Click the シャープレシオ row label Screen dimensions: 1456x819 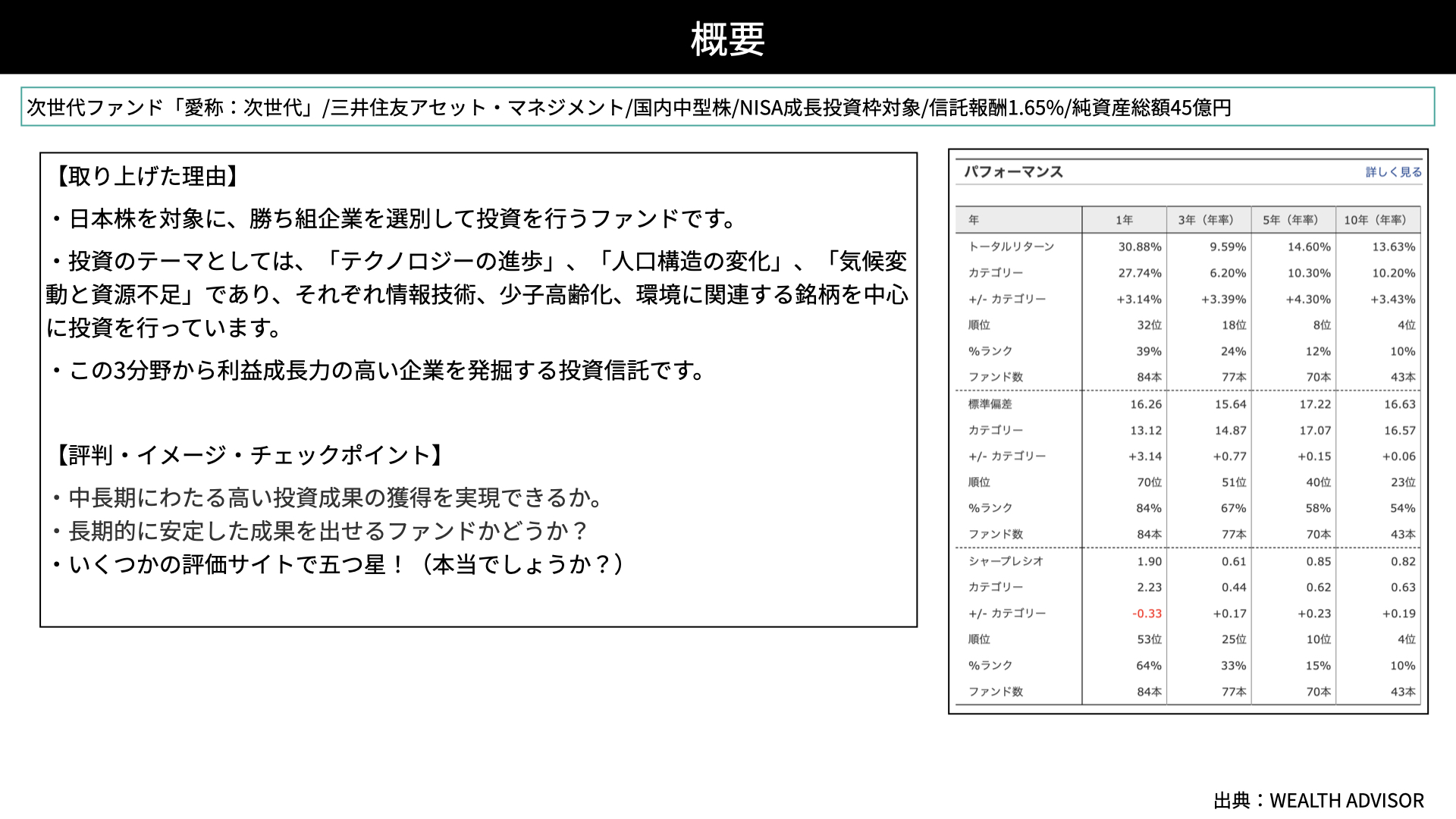coord(1006,561)
